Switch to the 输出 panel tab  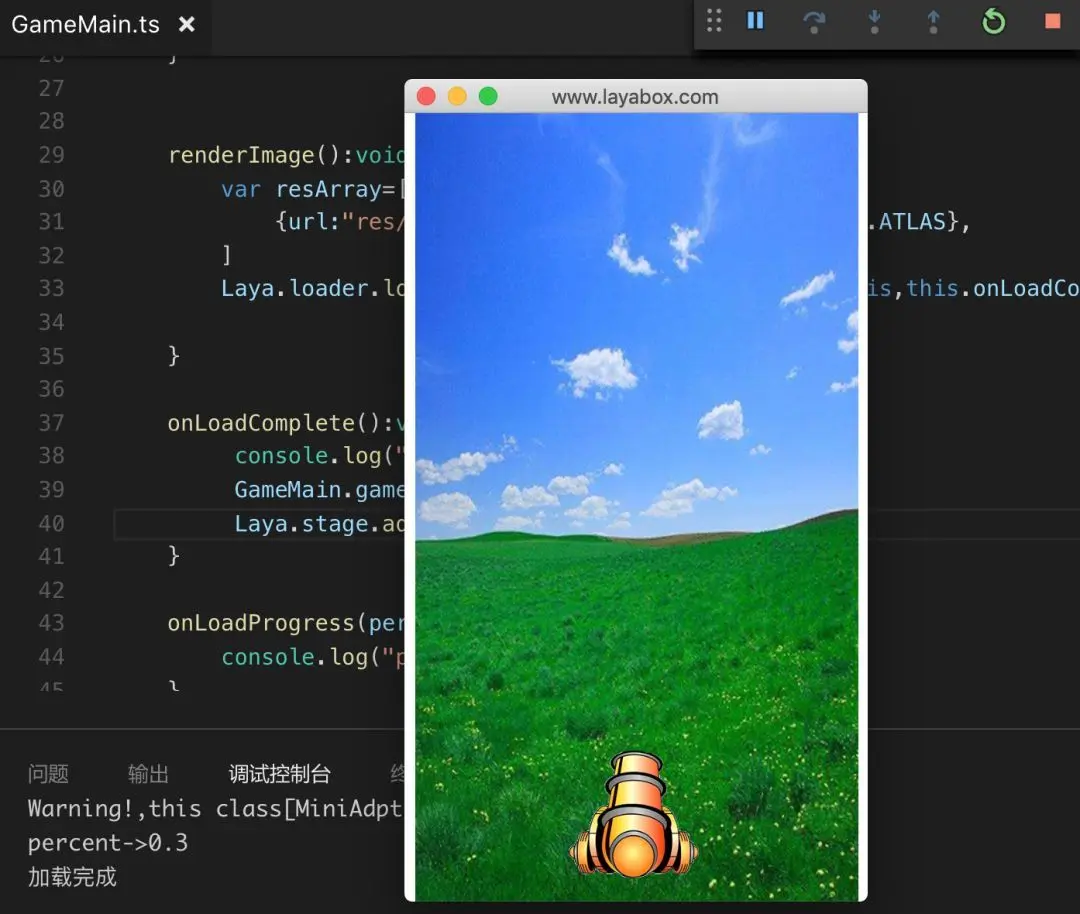click(x=148, y=773)
